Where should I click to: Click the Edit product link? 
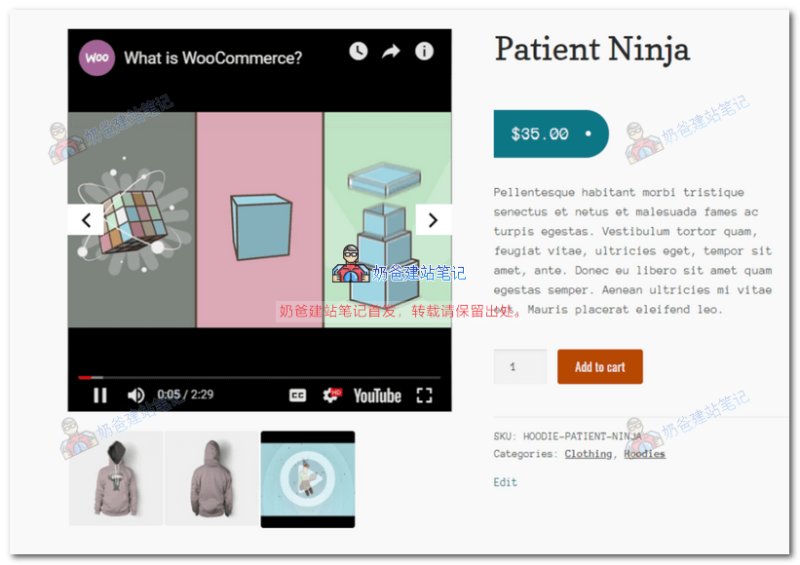coord(505,482)
